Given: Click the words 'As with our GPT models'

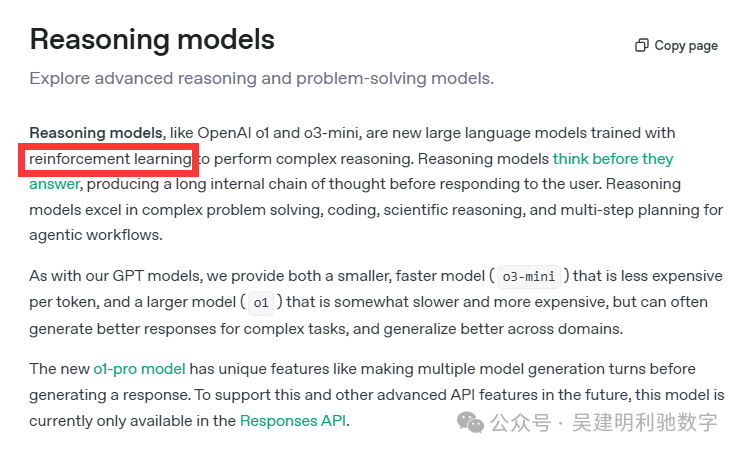Looking at the screenshot, I should point(111,276).
